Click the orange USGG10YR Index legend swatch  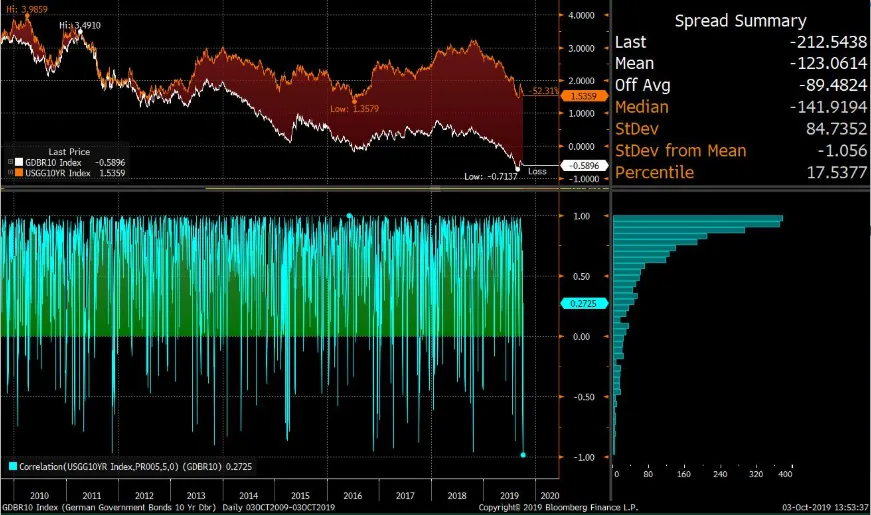(x=19, y=173)
